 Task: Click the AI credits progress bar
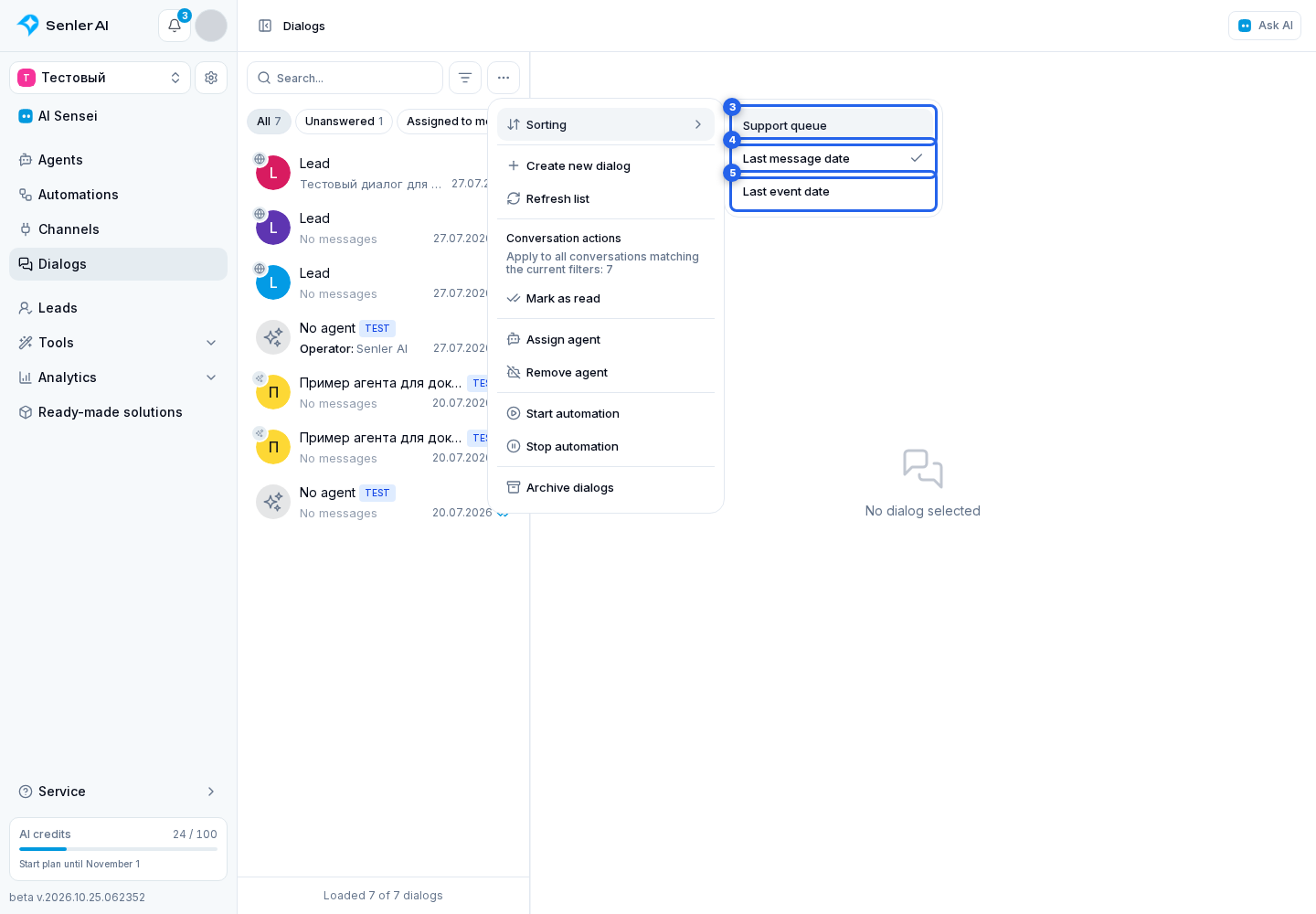point(118,849)
